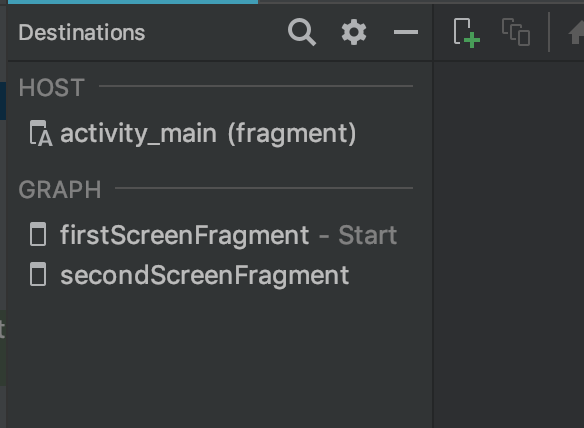This screenshot has height=428, width=584.
Task: Click the divider line next to HOST
Action: [256, 86]
